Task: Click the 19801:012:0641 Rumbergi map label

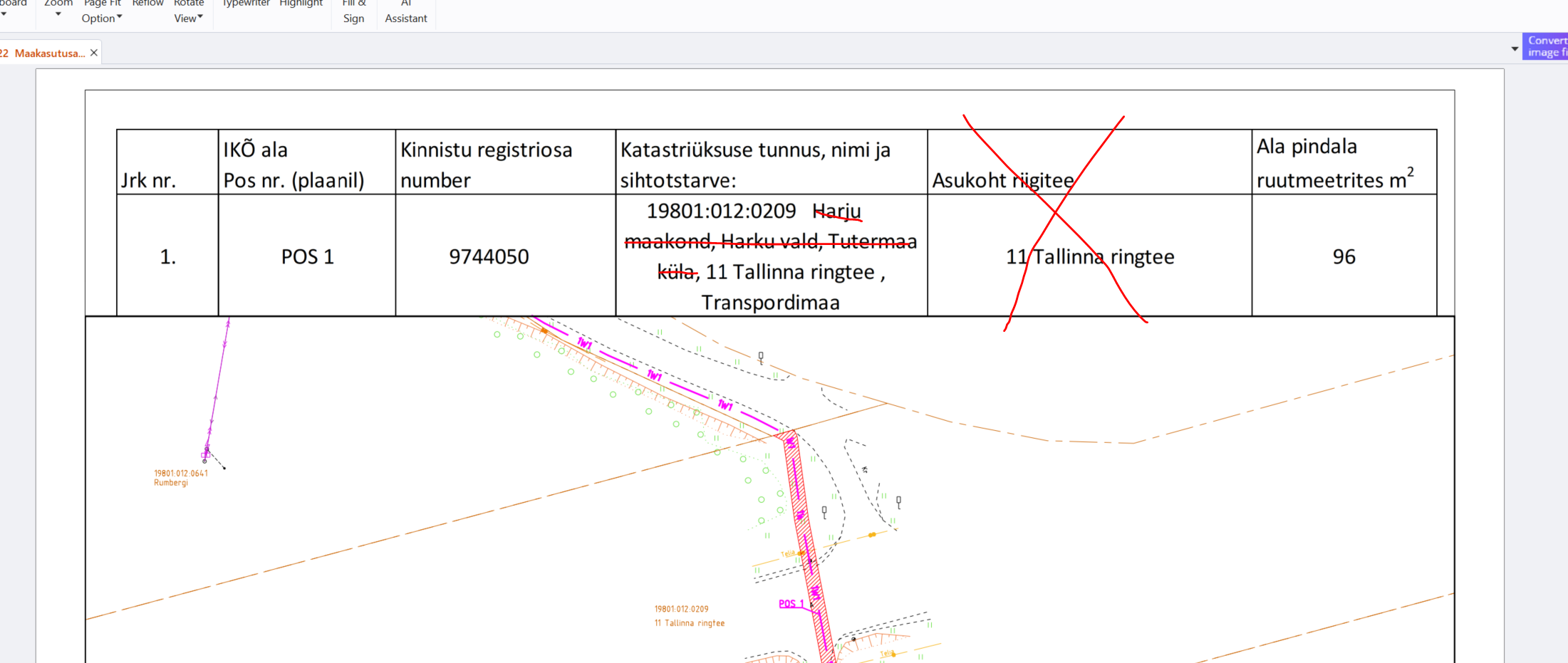Action: [x=180, y=478]
